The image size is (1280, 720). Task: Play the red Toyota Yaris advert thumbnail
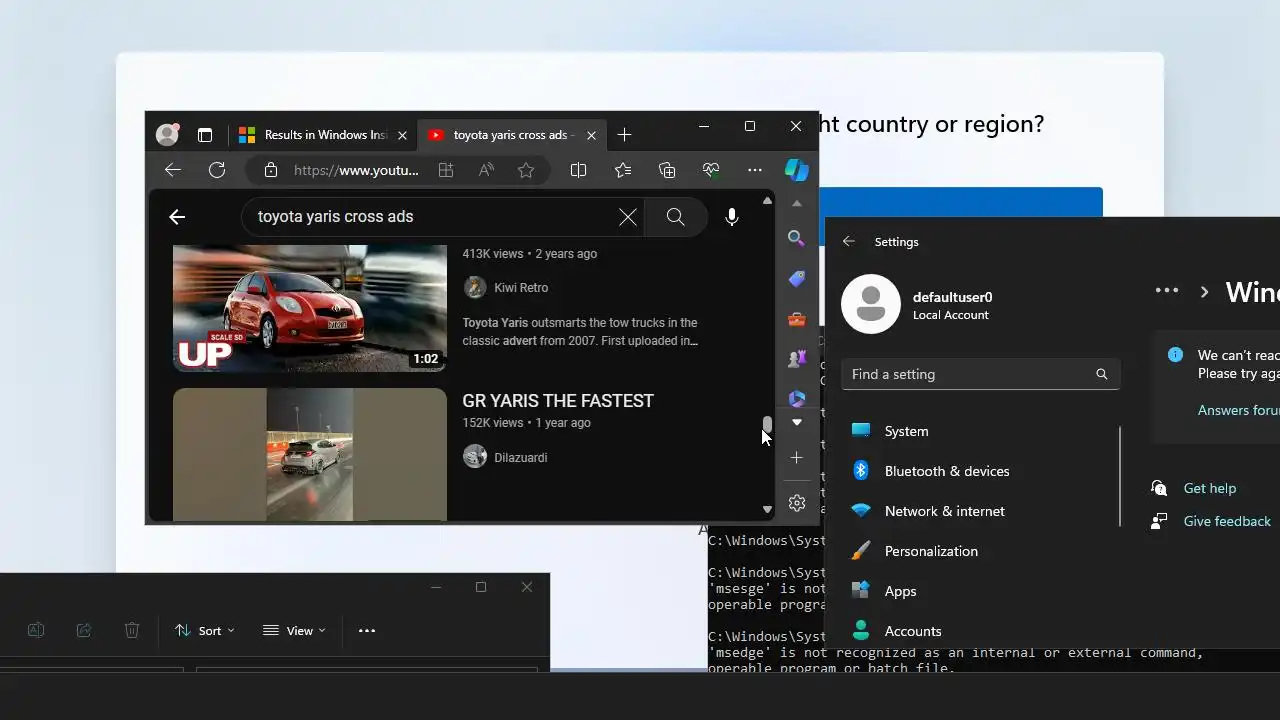[x=310, y=308]
